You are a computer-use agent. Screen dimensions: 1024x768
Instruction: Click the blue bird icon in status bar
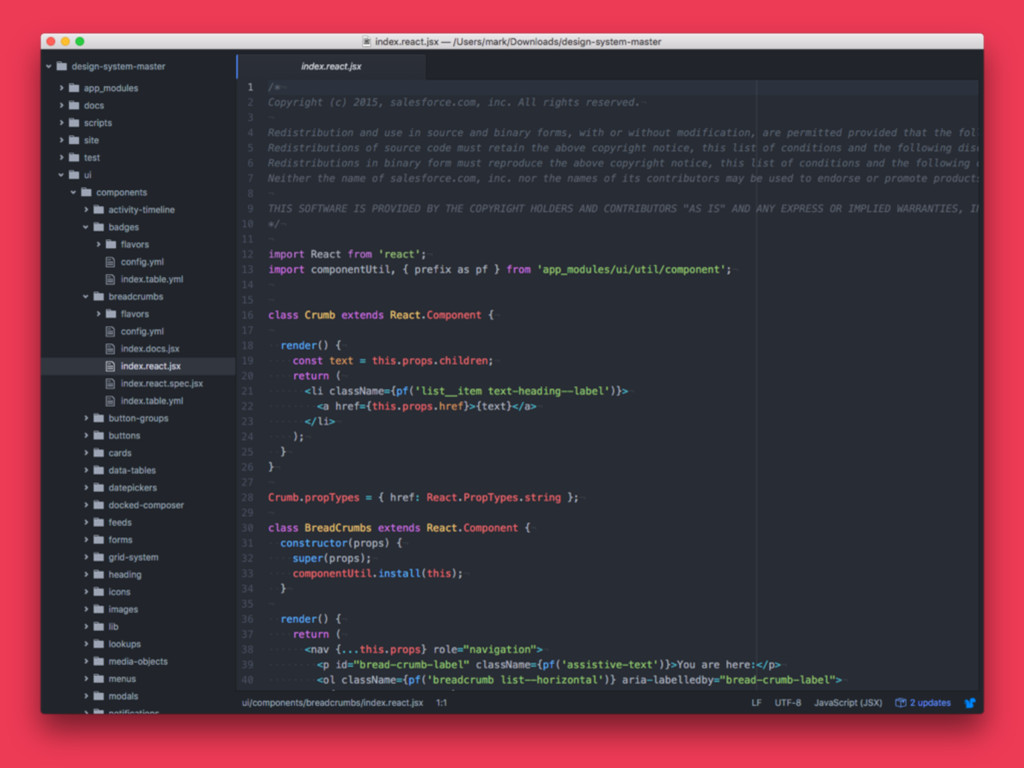(x=970, y=703)
